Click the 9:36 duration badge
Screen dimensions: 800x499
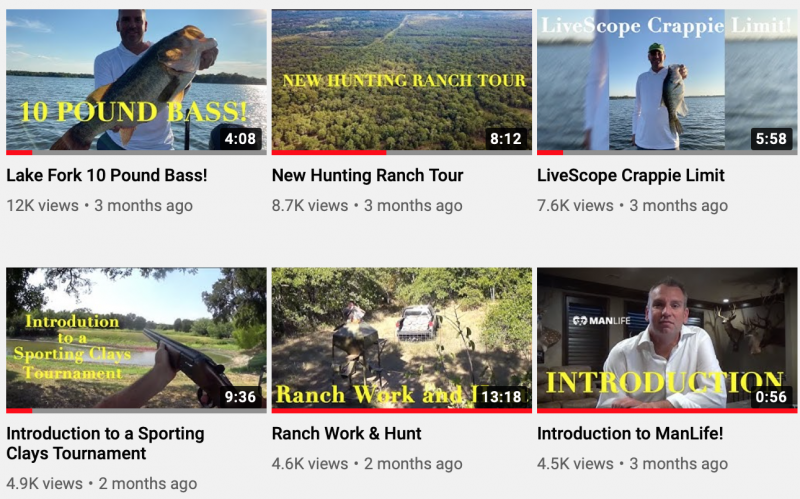pyautogui.click(x=240, y=396)
